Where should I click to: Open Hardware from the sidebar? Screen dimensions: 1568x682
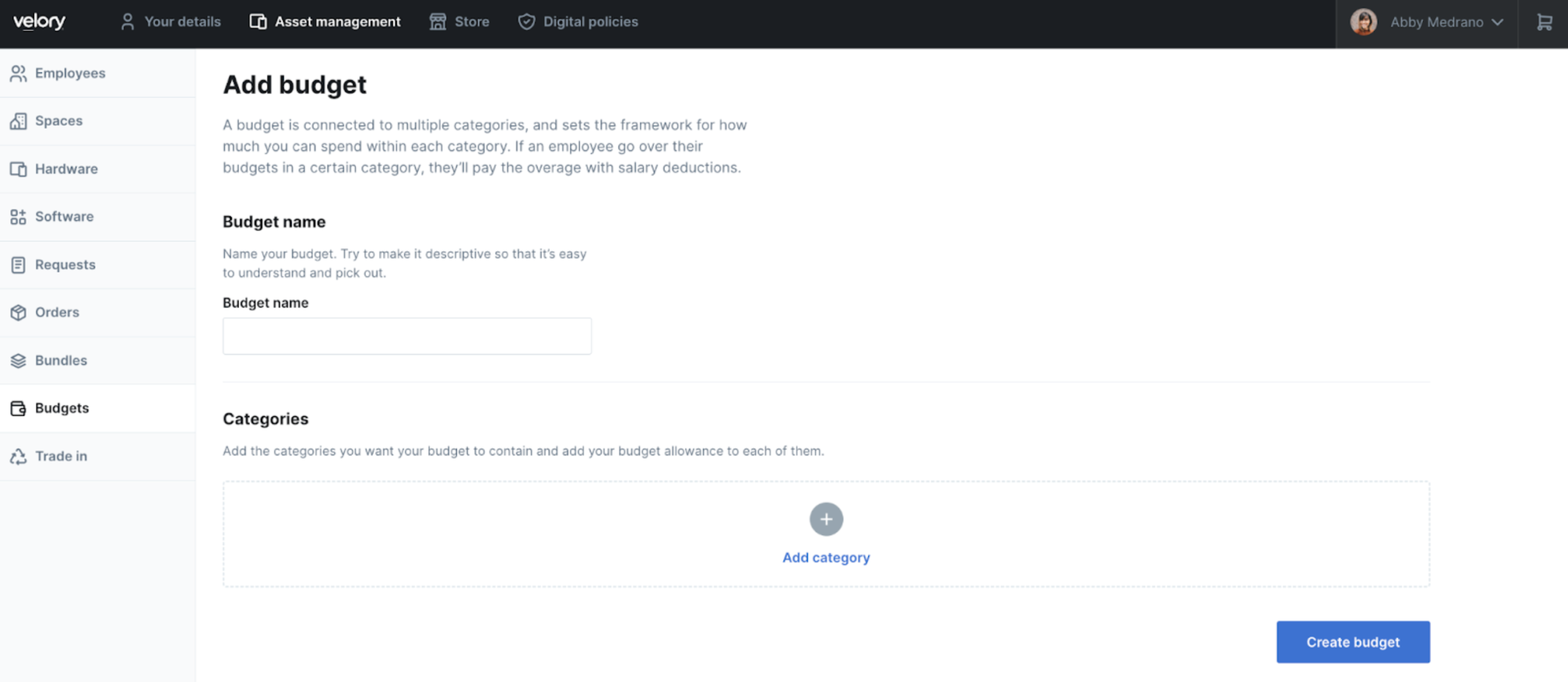(97, 169)
